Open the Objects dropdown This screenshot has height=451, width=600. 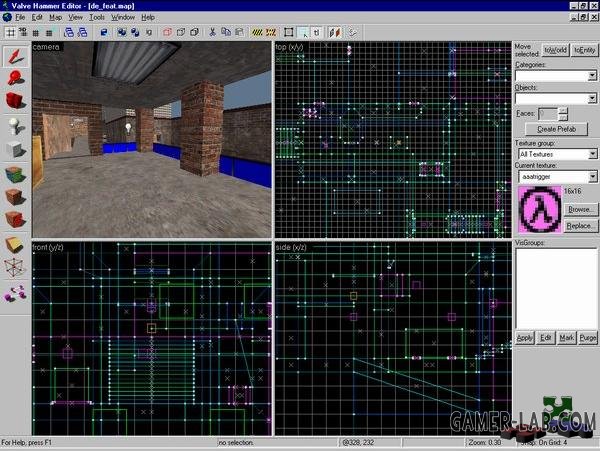point(592,99)
